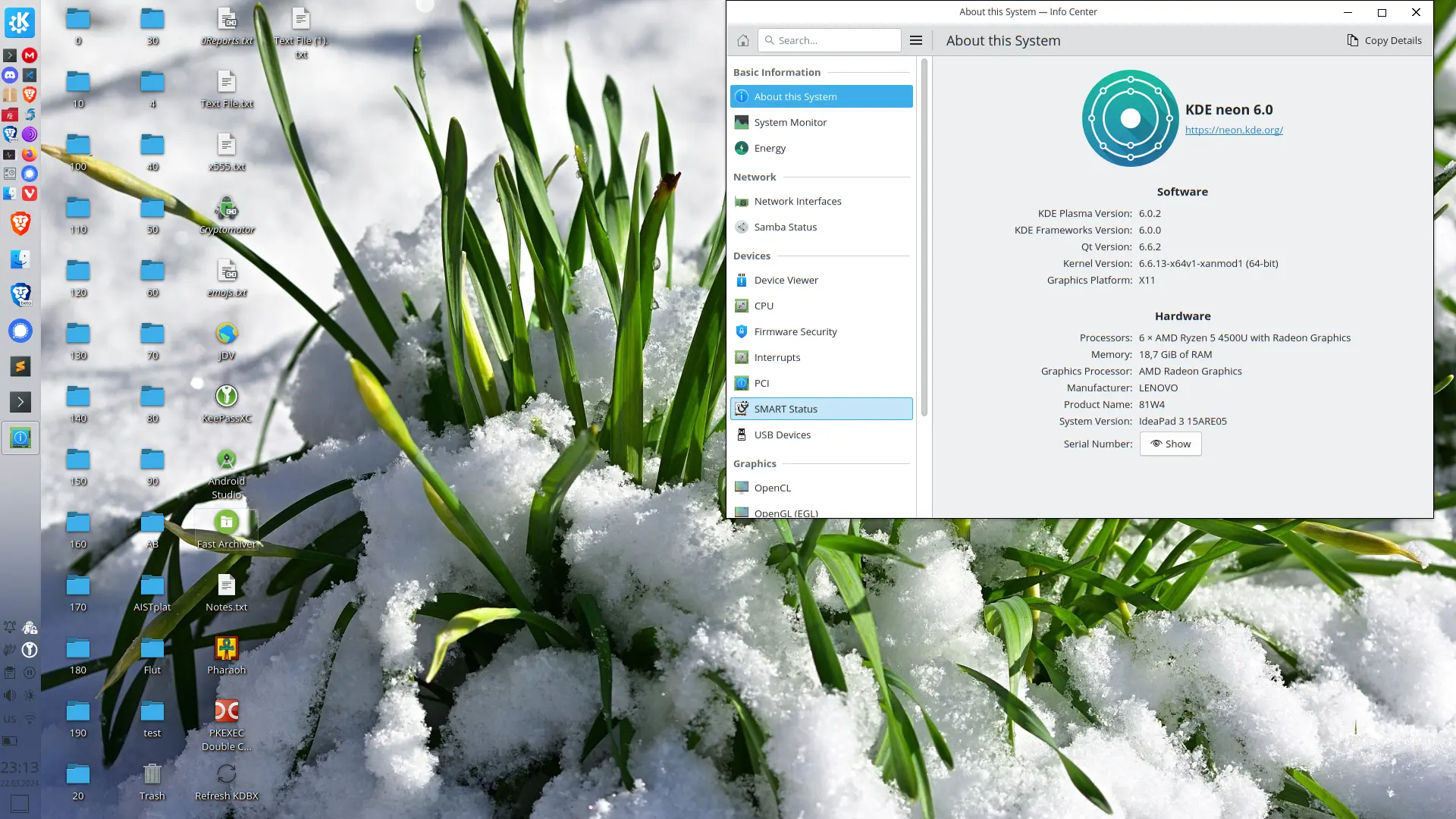Image resolution: width=1456 pixels, height=819 pixels.
Task: Select the folder named 100
Action: 78,152
